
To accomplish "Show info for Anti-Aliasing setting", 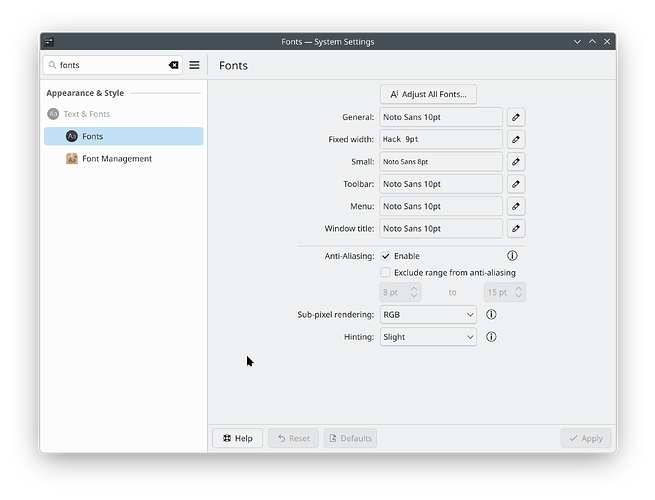I will tap(513, 256).
